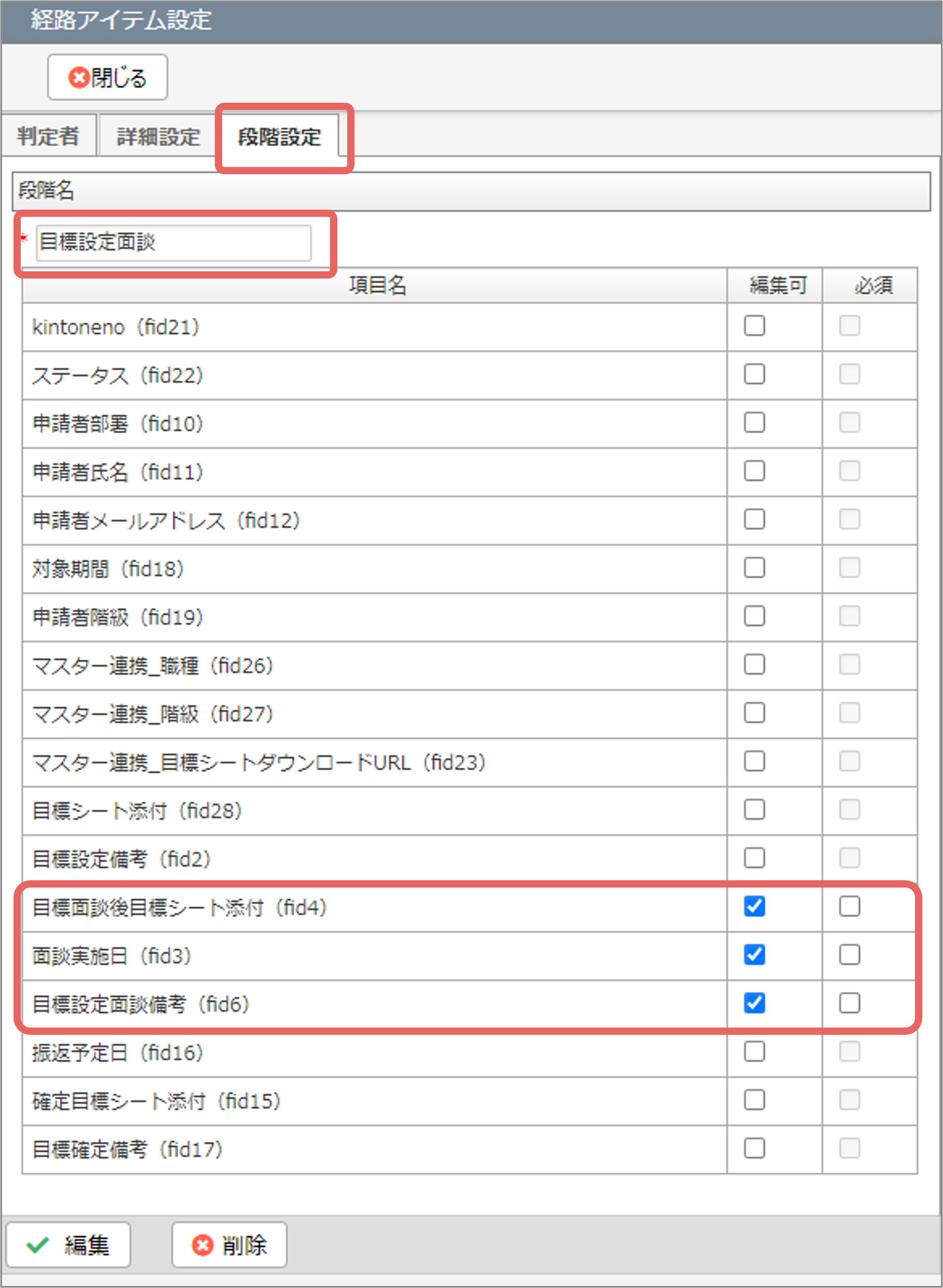Click the red X icon on 閉じる button

tap(79, 77)
